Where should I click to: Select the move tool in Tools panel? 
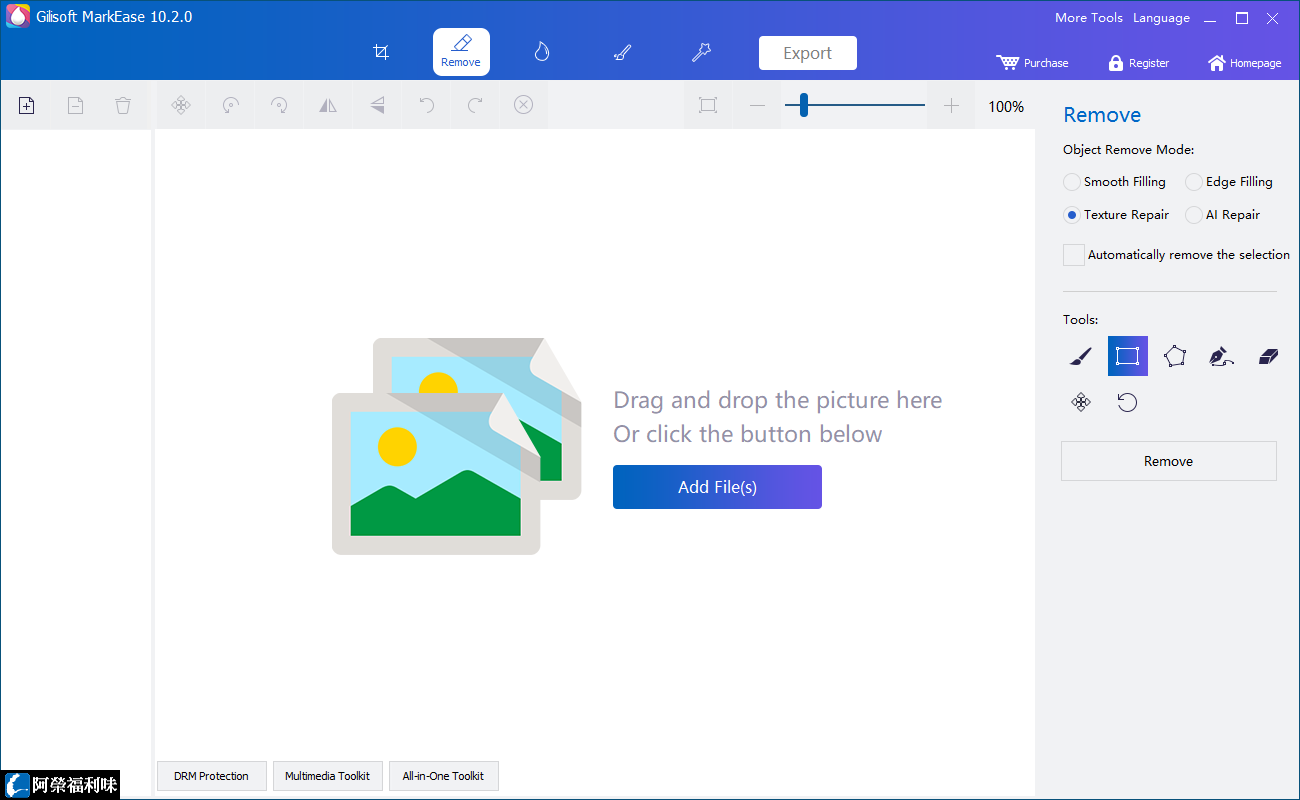coord(1080,402)
